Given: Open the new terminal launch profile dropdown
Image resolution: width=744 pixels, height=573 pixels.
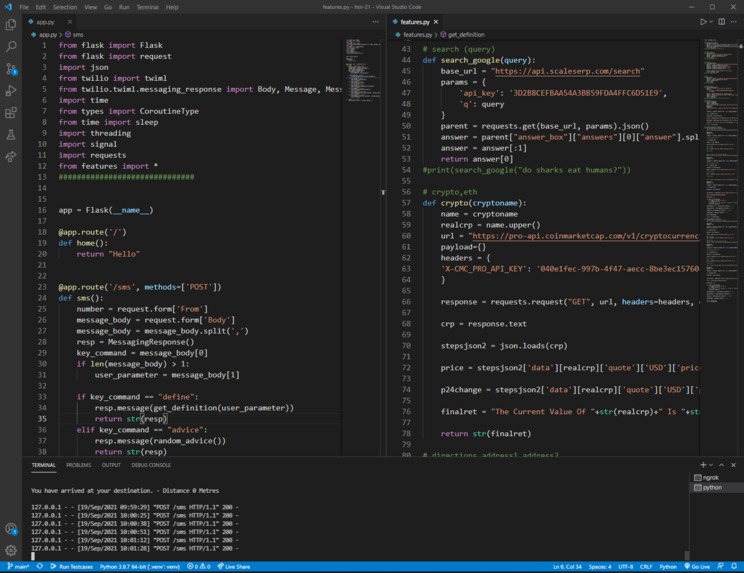Looking at the screenshot, I should [713, 465].
